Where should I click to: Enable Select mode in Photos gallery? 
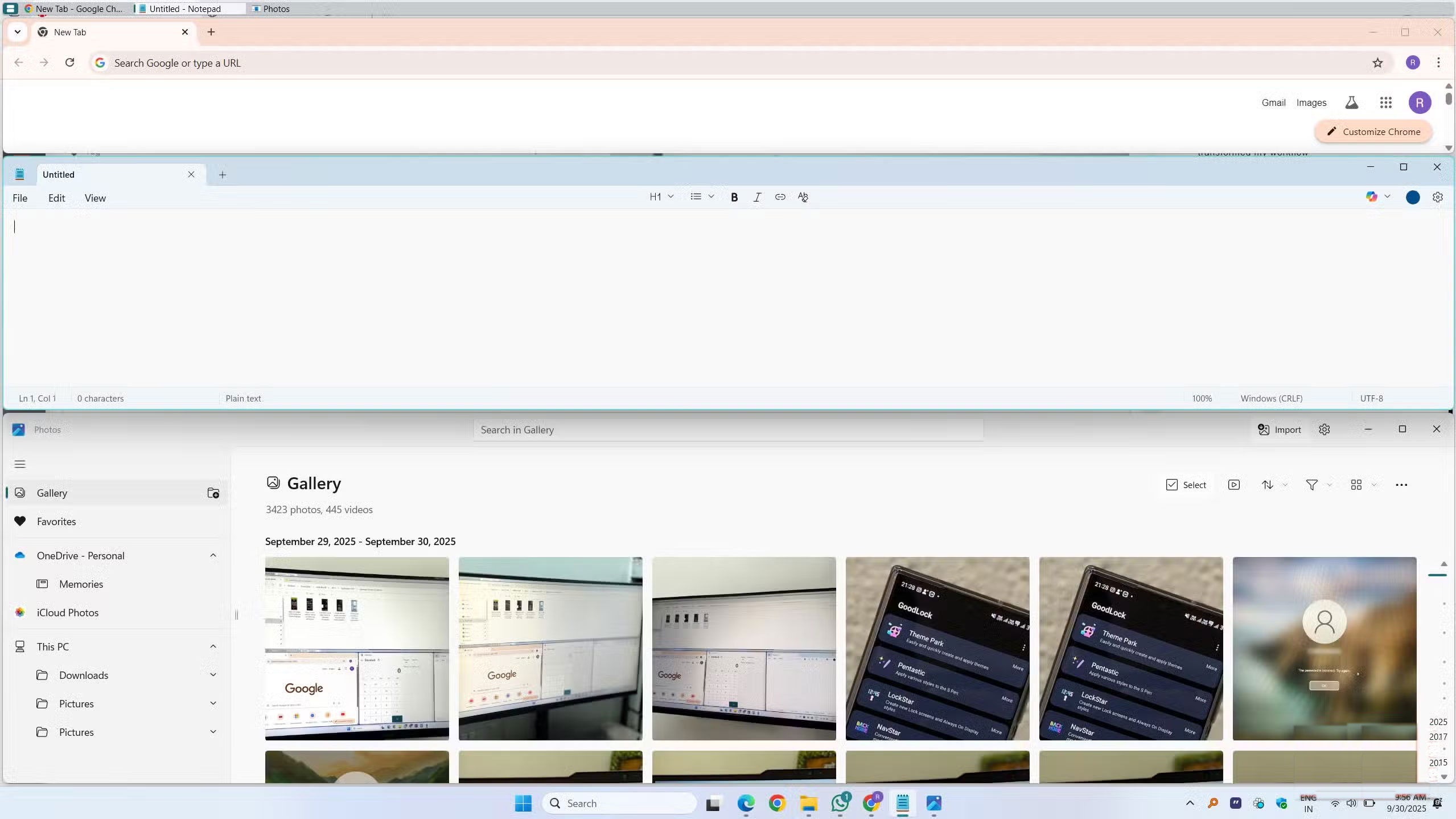tap(1187, 484)
